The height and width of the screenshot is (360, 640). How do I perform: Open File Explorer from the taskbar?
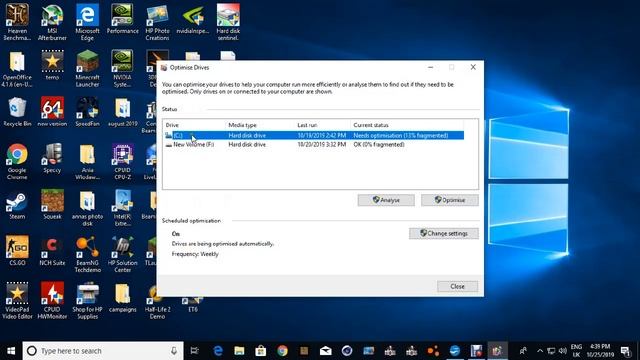pyautogui.click(x=239, y=351)
